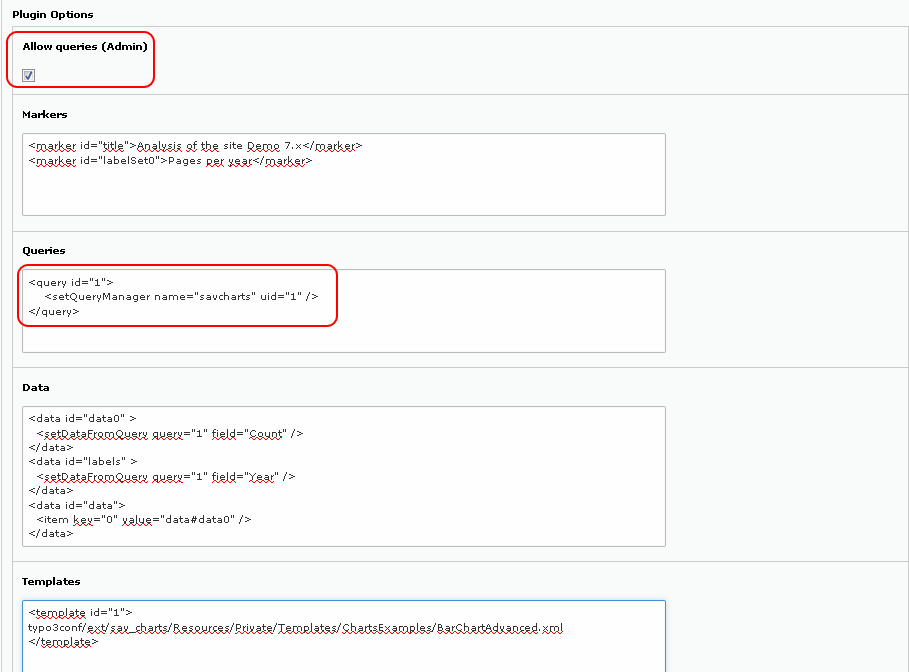Click the closing </query> tag

pyautogui.click(x=54, y=311)
